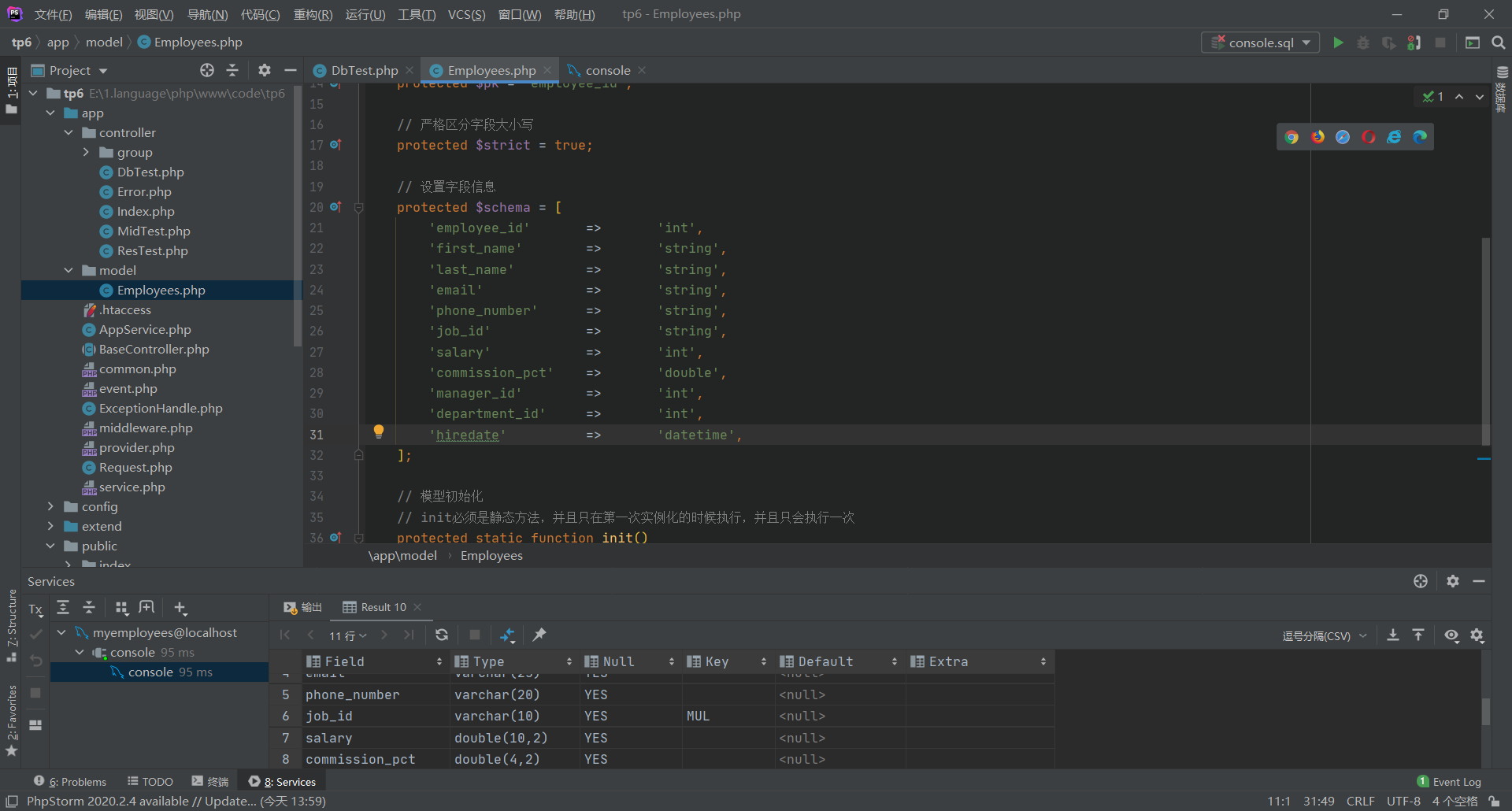Image resolution: width=1512 pixels, height=811 pixels.
Task: Open the 重构(R) Refactor menu
Action: tap(313, 14)
